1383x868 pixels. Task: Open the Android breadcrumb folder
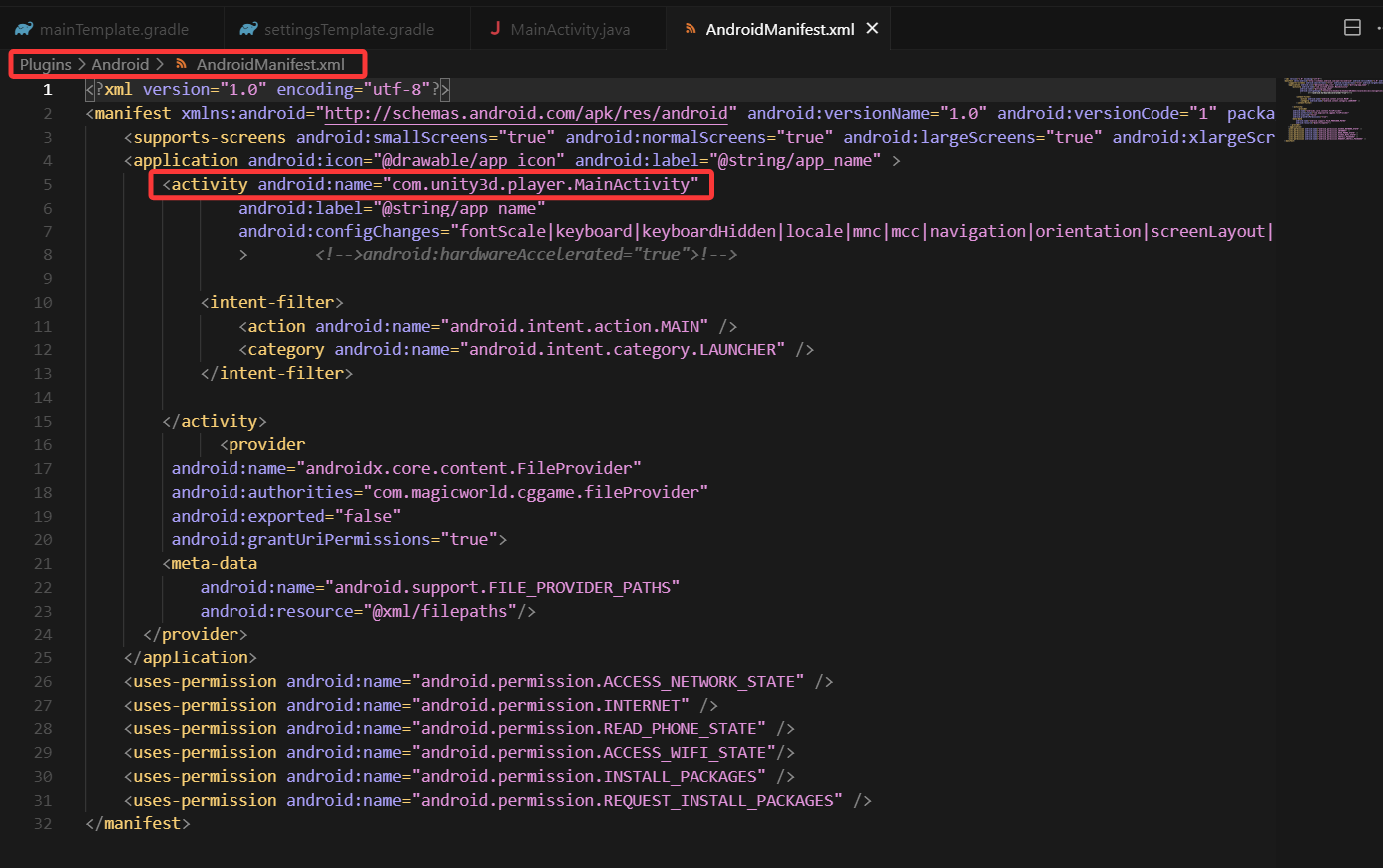pyautogui.click(x=120, y=64)
